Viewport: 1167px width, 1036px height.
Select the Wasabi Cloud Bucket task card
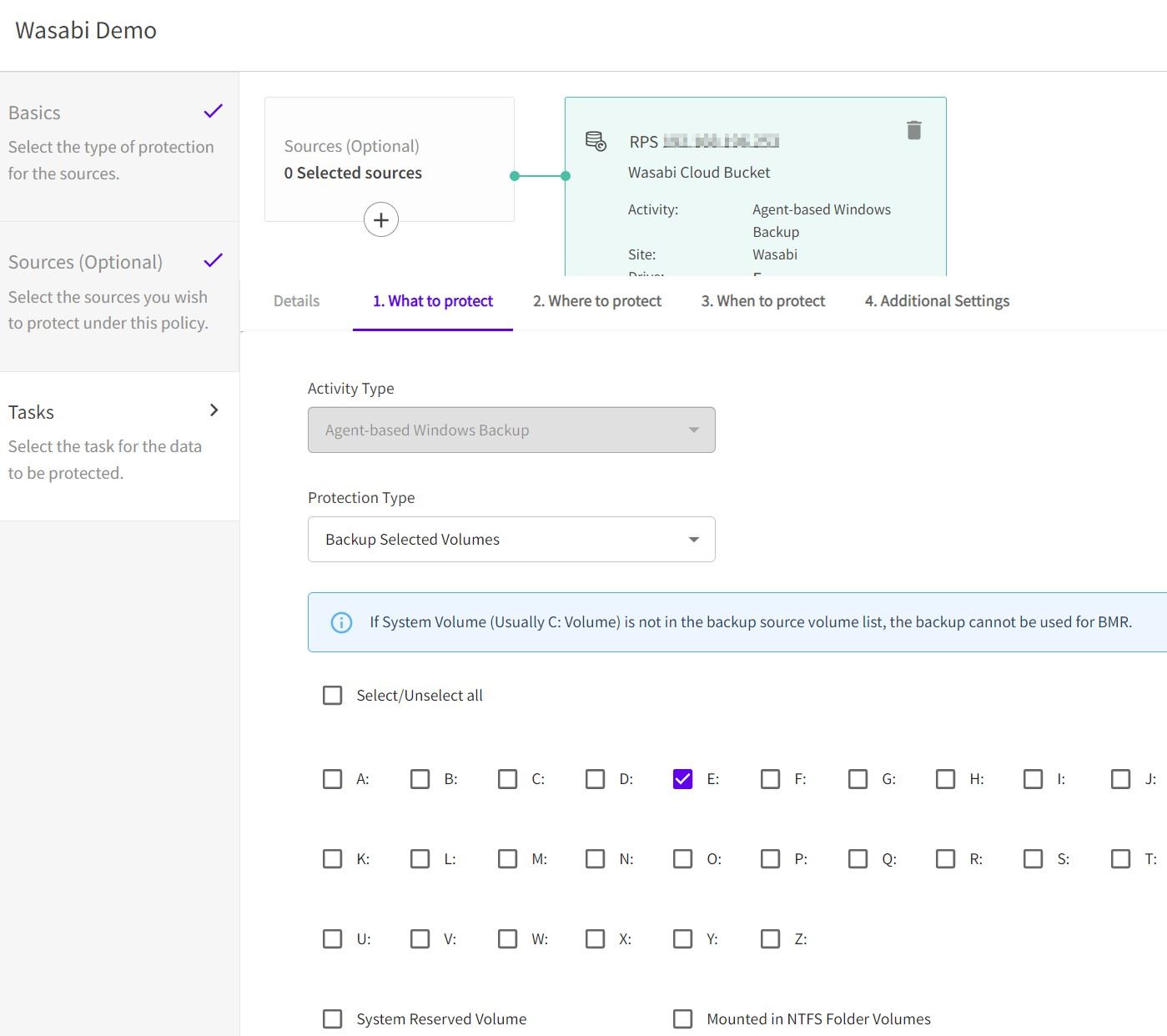[756, 187]
